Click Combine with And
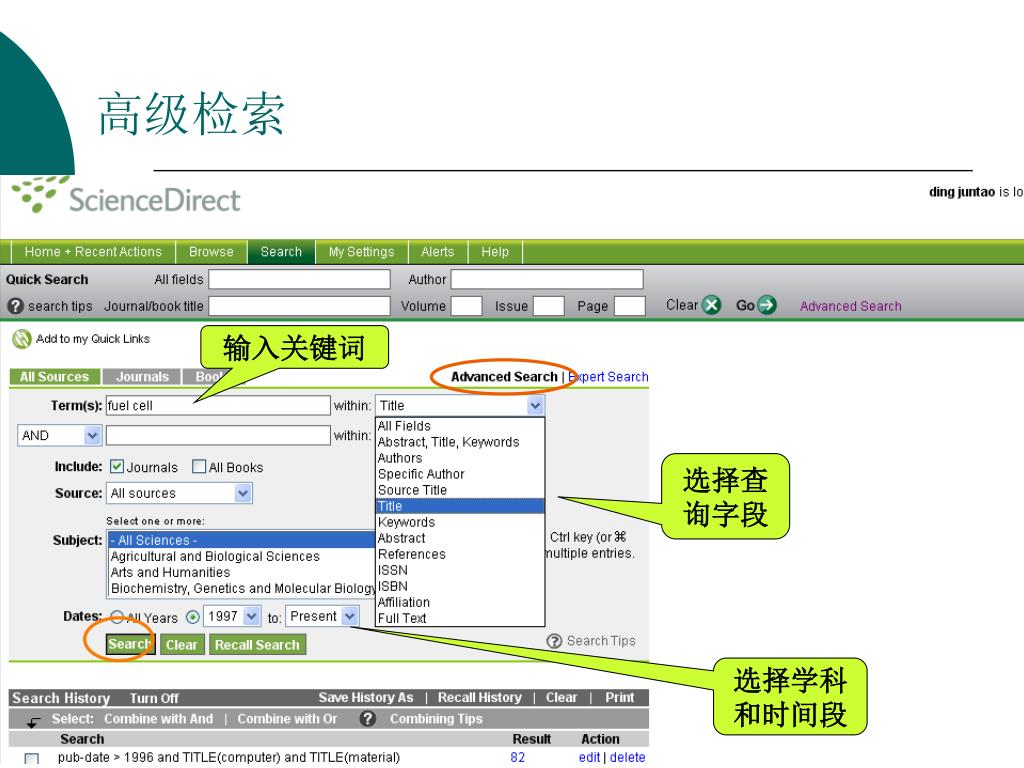The height and width of the screenshot is (768, 1024). coord(159,718)
